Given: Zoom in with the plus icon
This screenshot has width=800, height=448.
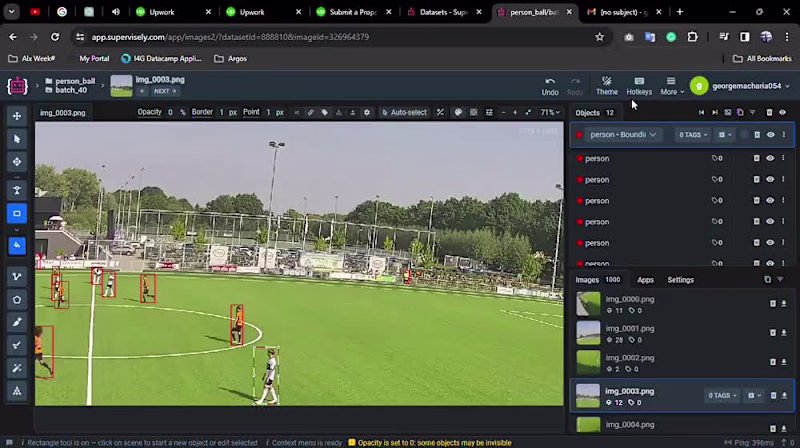Looking at the screenshot, I should tap(515, 112).
